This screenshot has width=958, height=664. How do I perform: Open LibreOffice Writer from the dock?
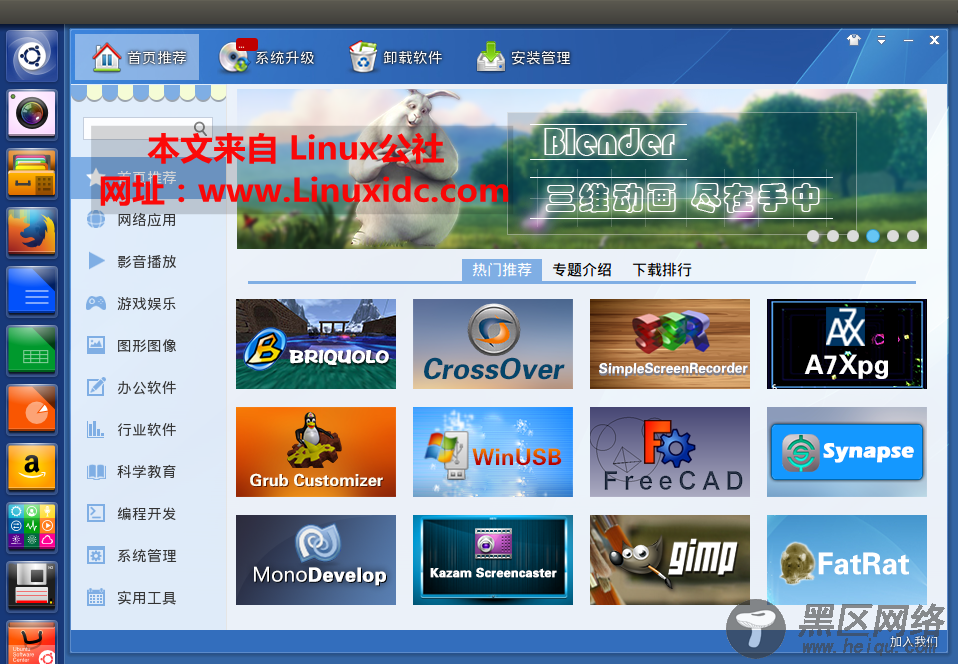click(32, 291)
